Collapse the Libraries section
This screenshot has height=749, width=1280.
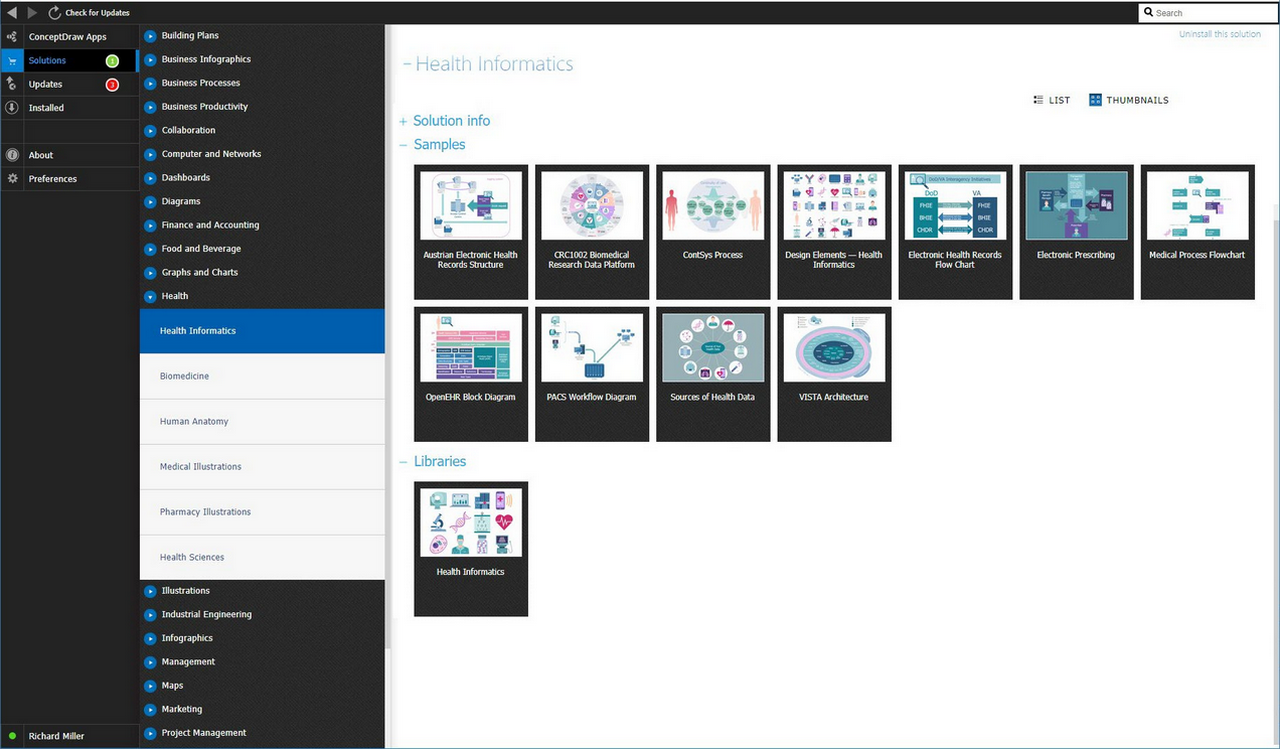(433, 462)
